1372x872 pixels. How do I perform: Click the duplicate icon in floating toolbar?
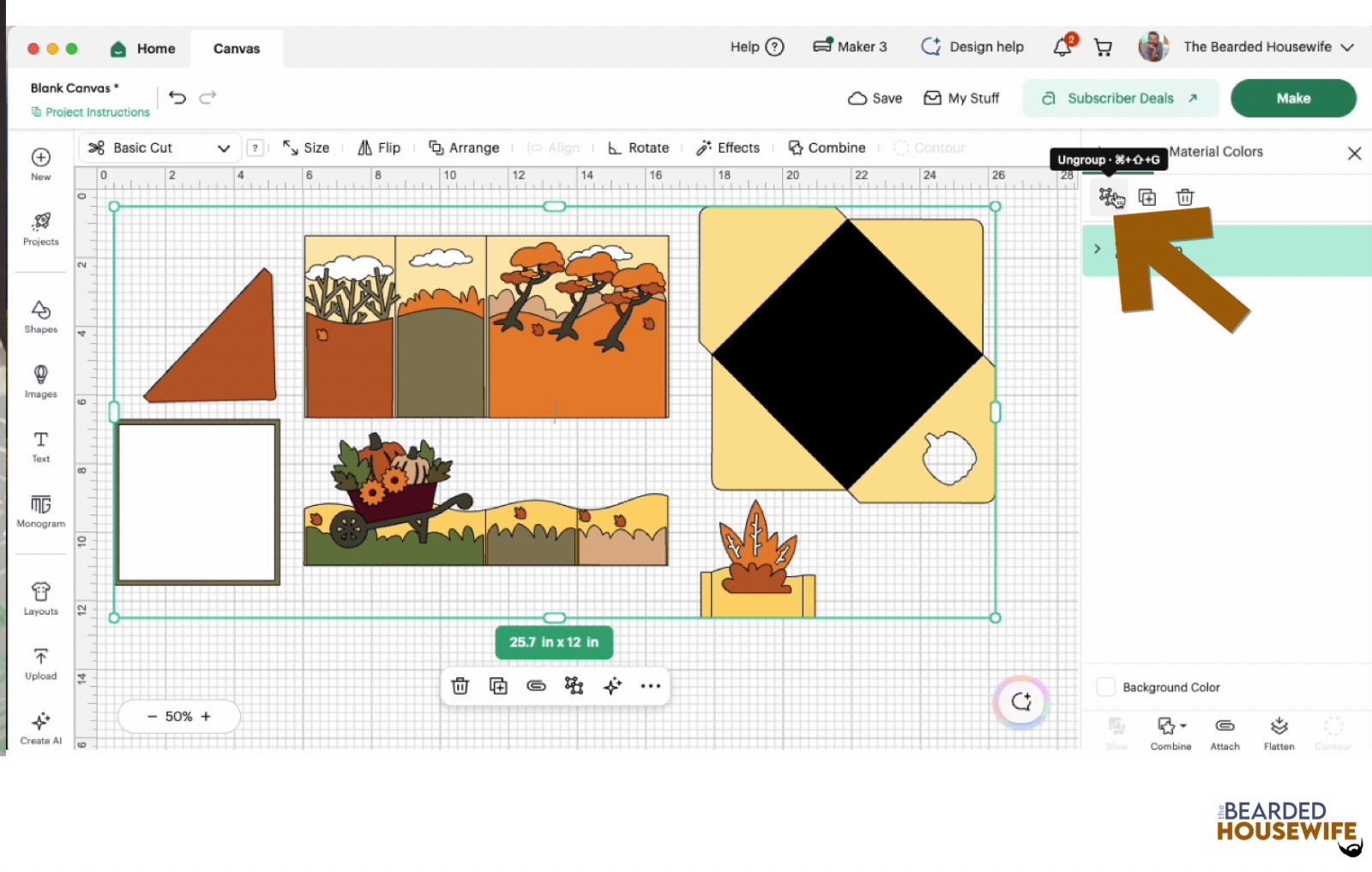pyautogui.click(x=498, y=686)
